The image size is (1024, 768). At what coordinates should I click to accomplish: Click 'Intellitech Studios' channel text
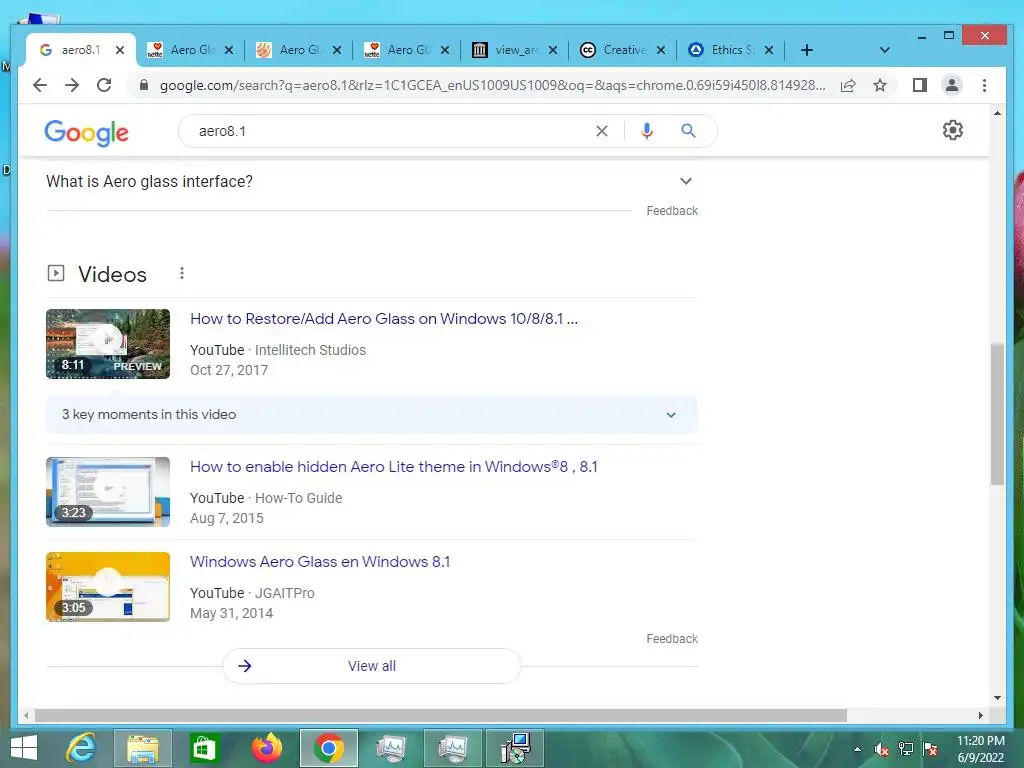[x=310, y=350]
